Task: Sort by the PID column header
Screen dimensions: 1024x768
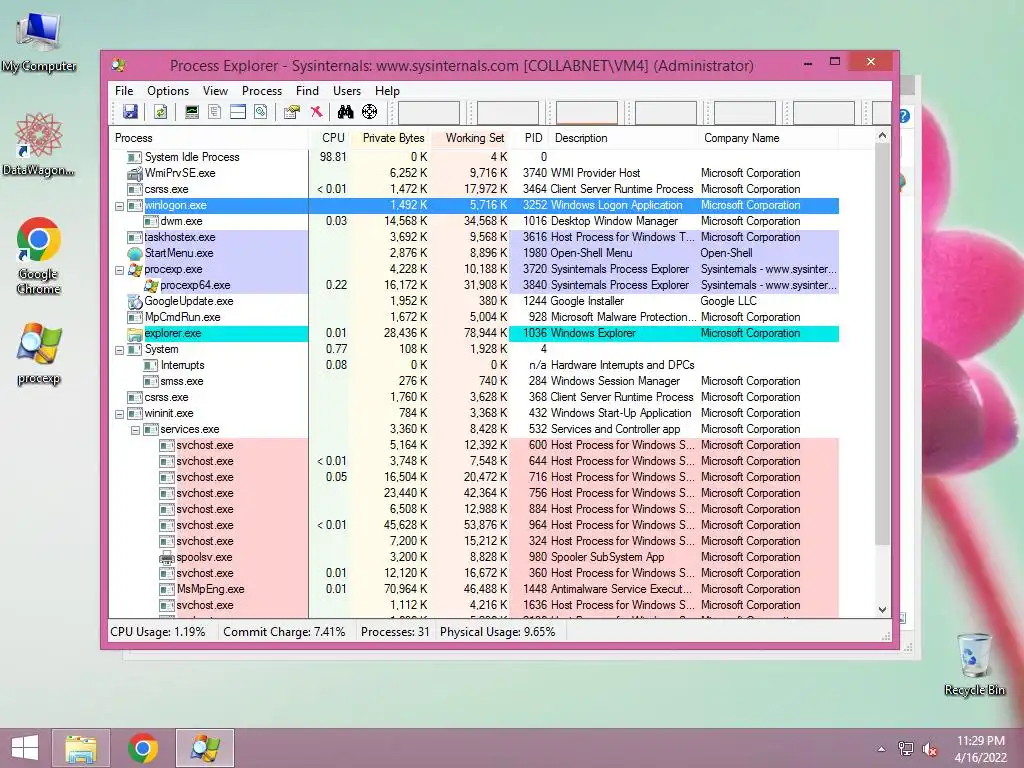Action: pyautogui.click(x=530, y=138)
